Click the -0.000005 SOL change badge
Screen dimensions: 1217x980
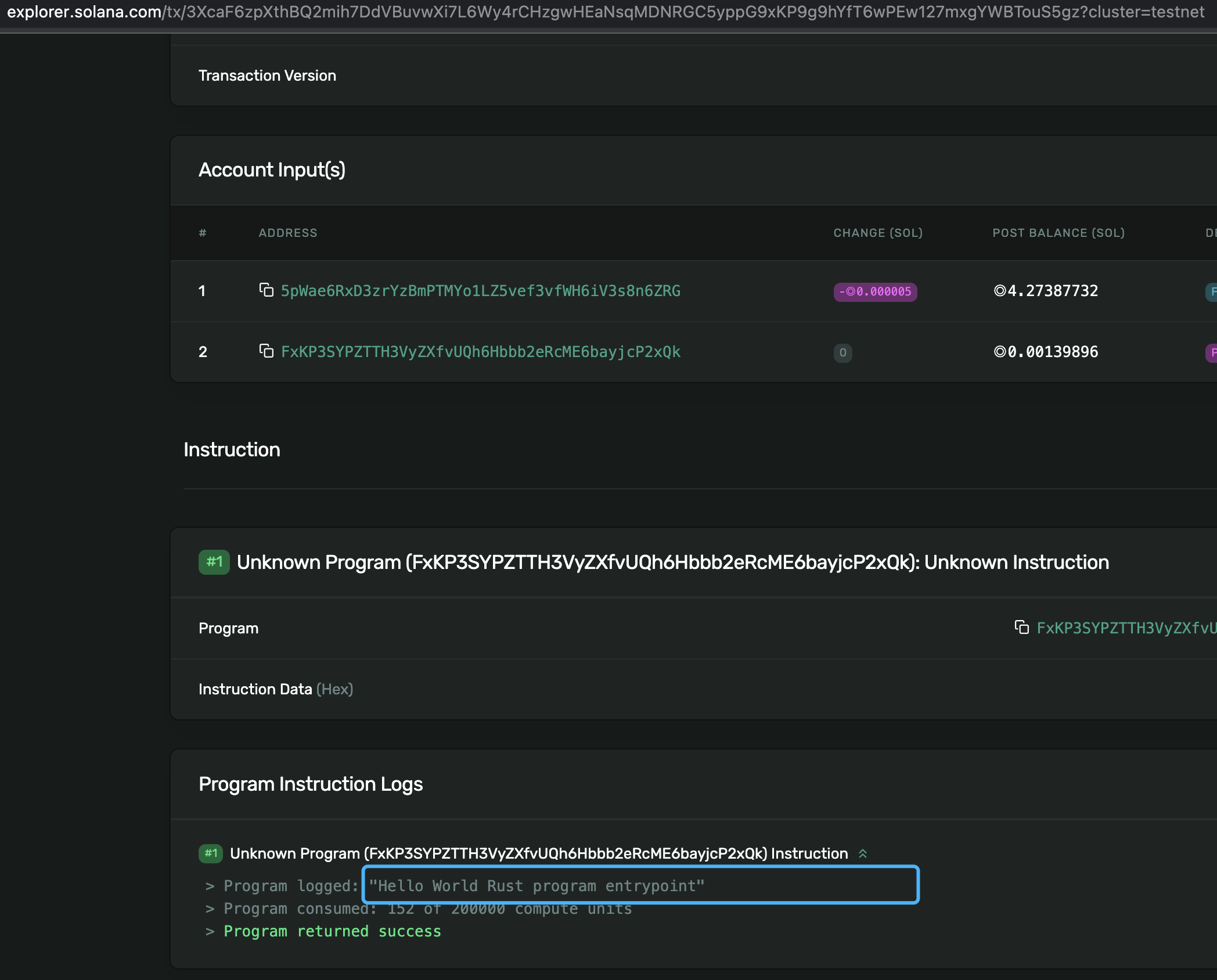(875, 291)
